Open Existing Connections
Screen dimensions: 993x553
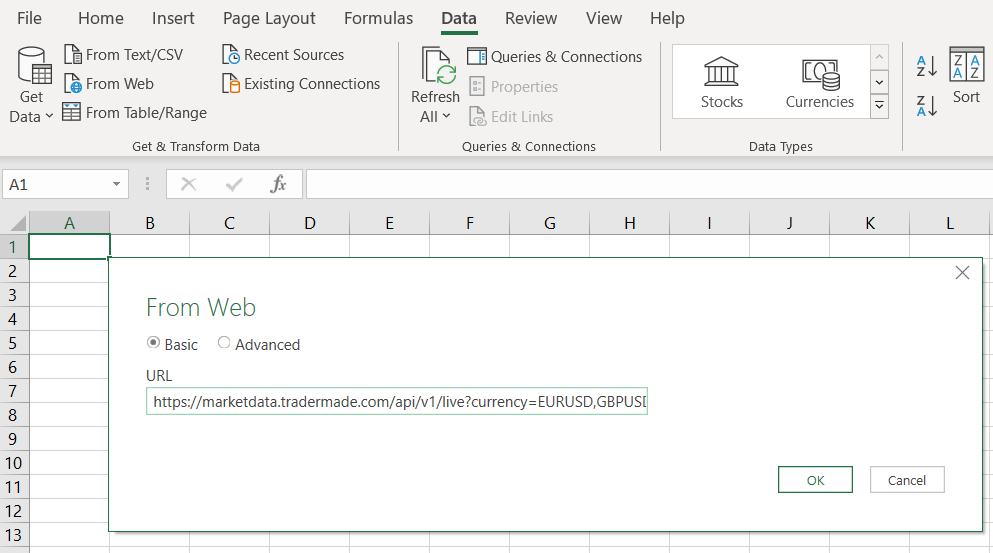pyautogui.click(x=301, y=84)
